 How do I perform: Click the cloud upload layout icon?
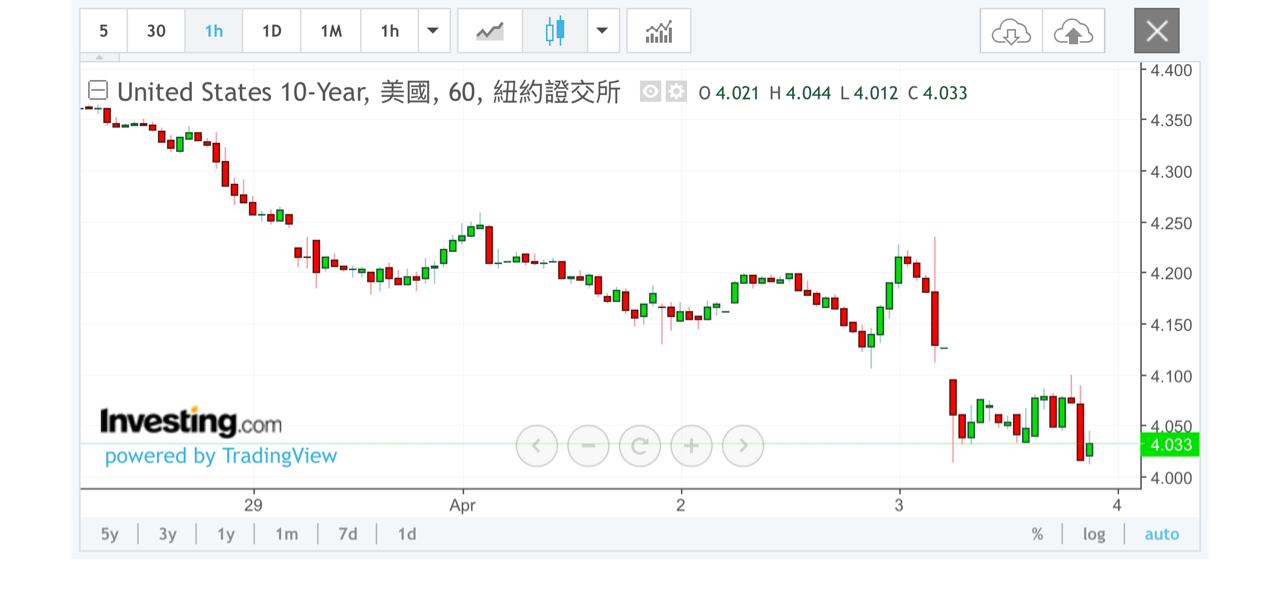[x=1074, y=31]
